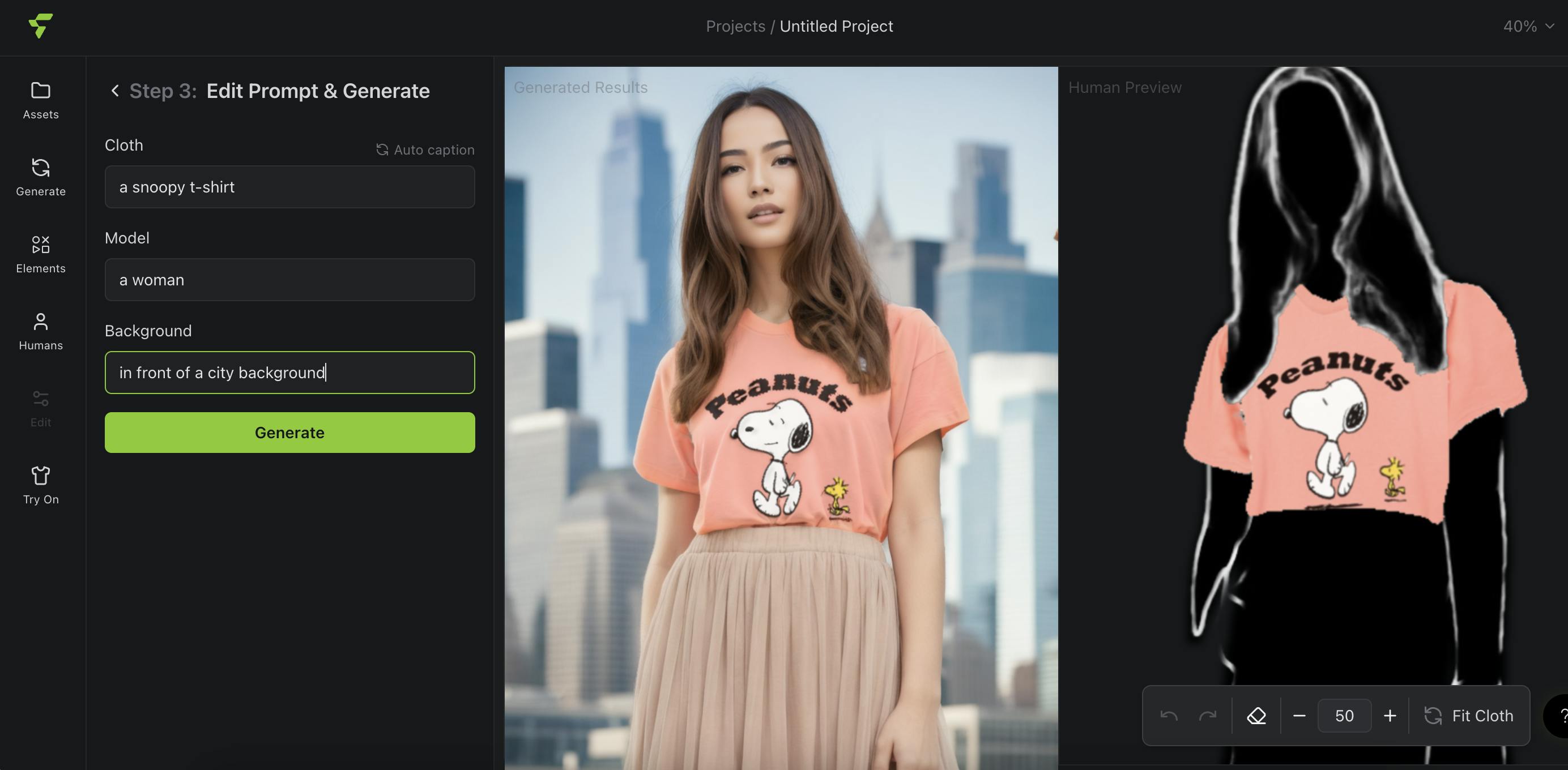
Task: Open Projects breadcrumb link
Action: [735, 26]
